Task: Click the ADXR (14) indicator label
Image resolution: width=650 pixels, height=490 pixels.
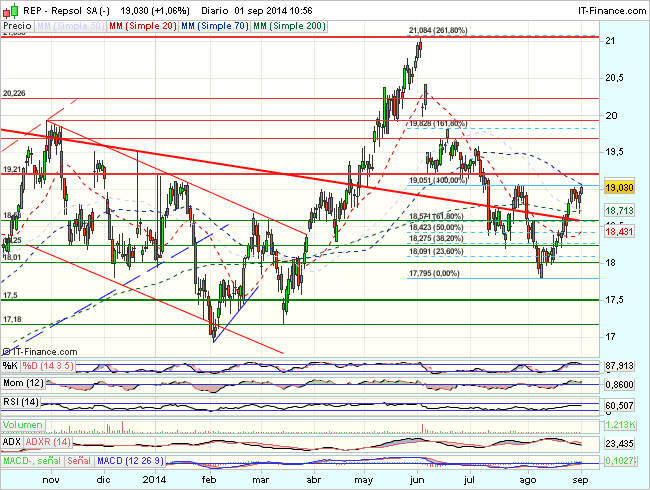Action: (x=48, y=441)
